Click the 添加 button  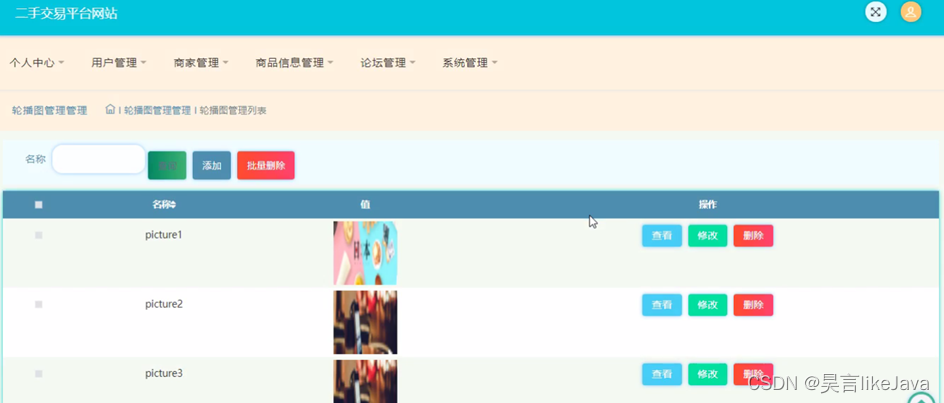(x=212, y=166)
